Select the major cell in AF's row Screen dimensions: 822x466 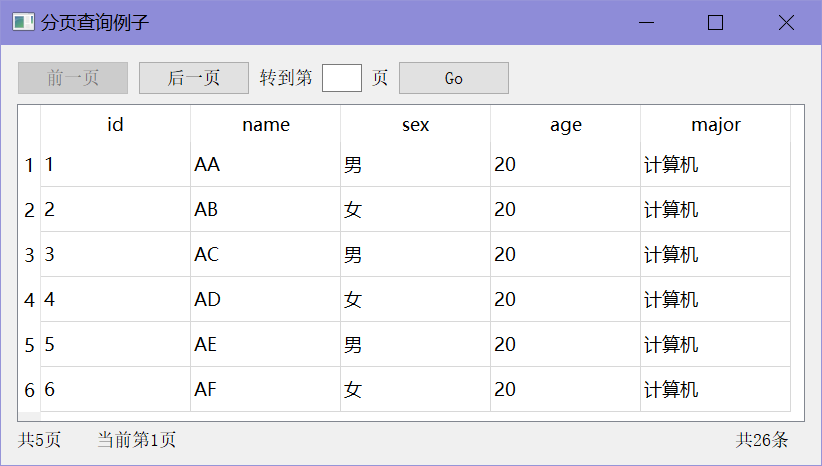click(x=716, y=389)
